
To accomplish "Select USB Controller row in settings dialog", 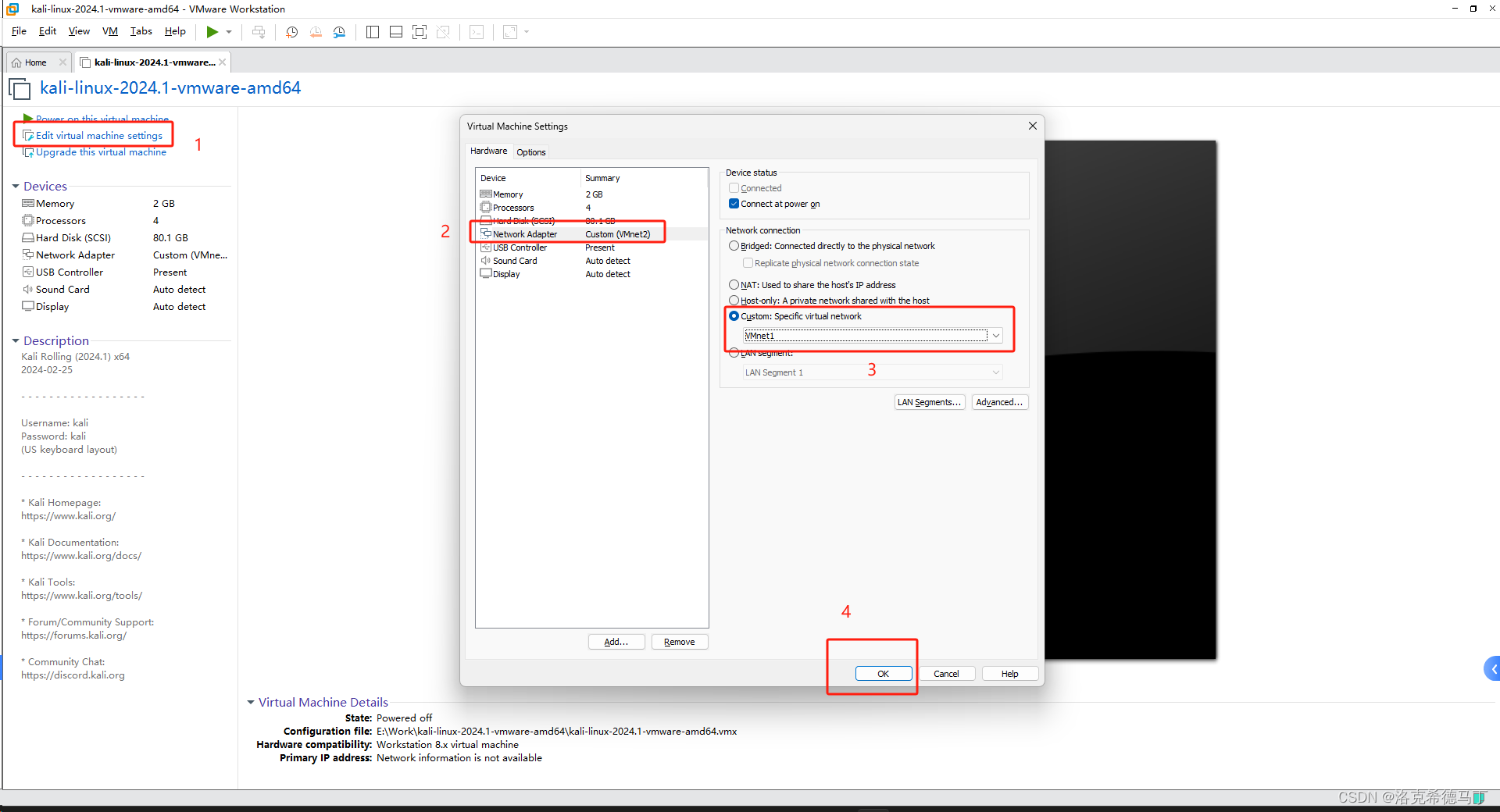I will point(591,248).
